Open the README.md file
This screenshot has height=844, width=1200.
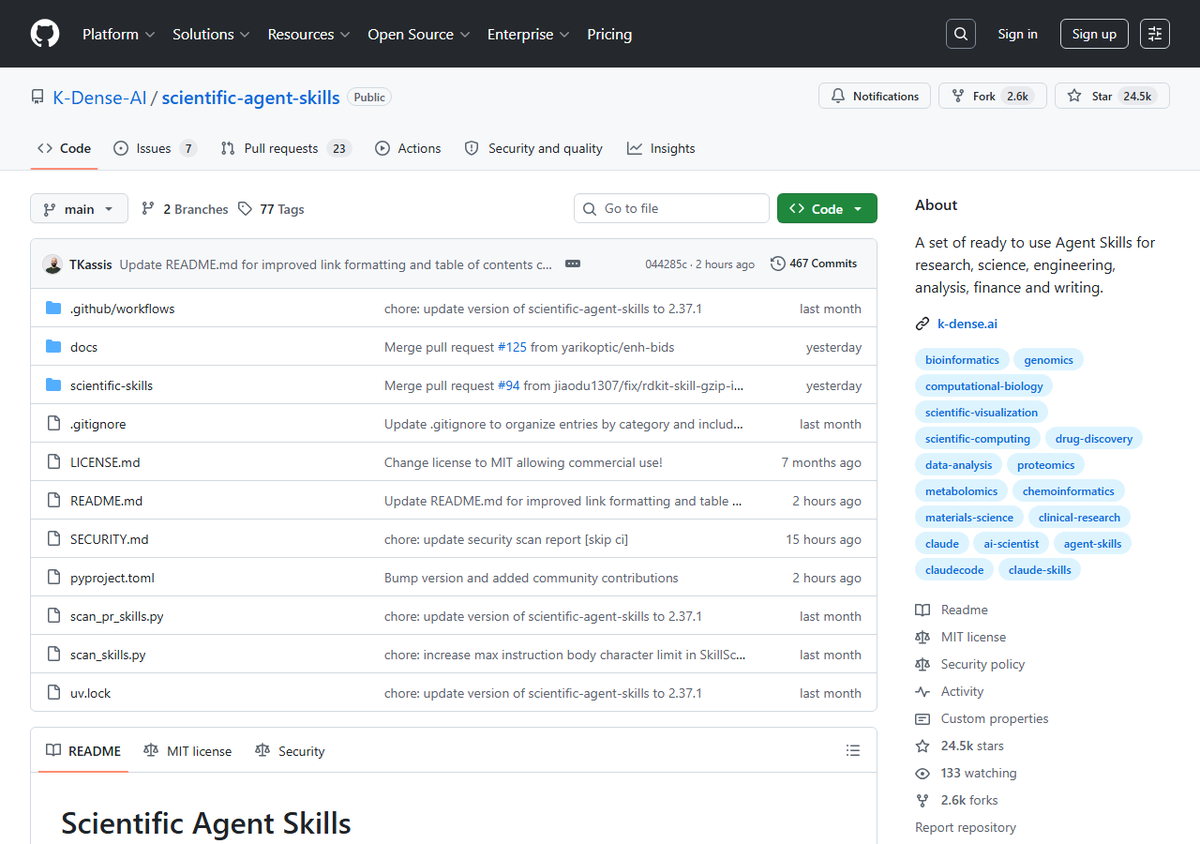(106, 501)
